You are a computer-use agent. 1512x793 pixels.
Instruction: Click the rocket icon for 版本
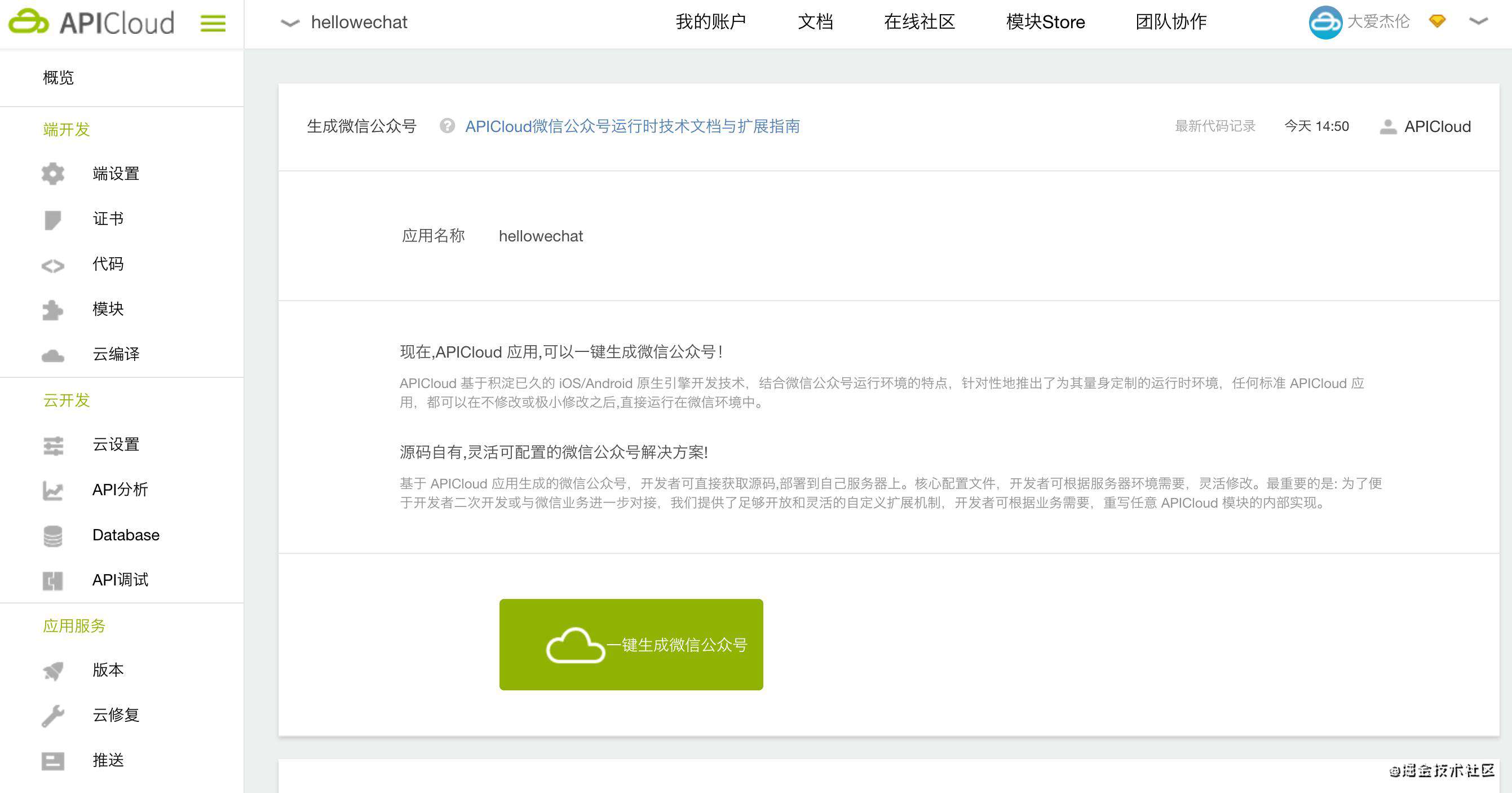point(53,671)
